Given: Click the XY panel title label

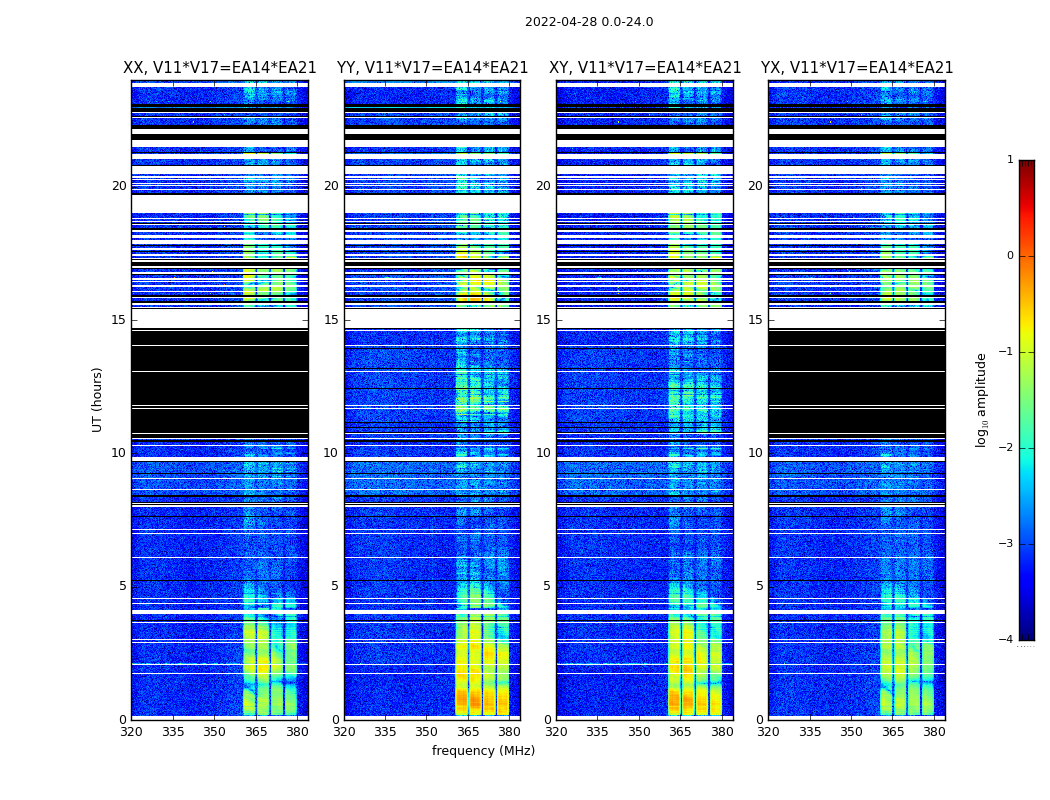Looking at the screenshot, I should [645, 68].
